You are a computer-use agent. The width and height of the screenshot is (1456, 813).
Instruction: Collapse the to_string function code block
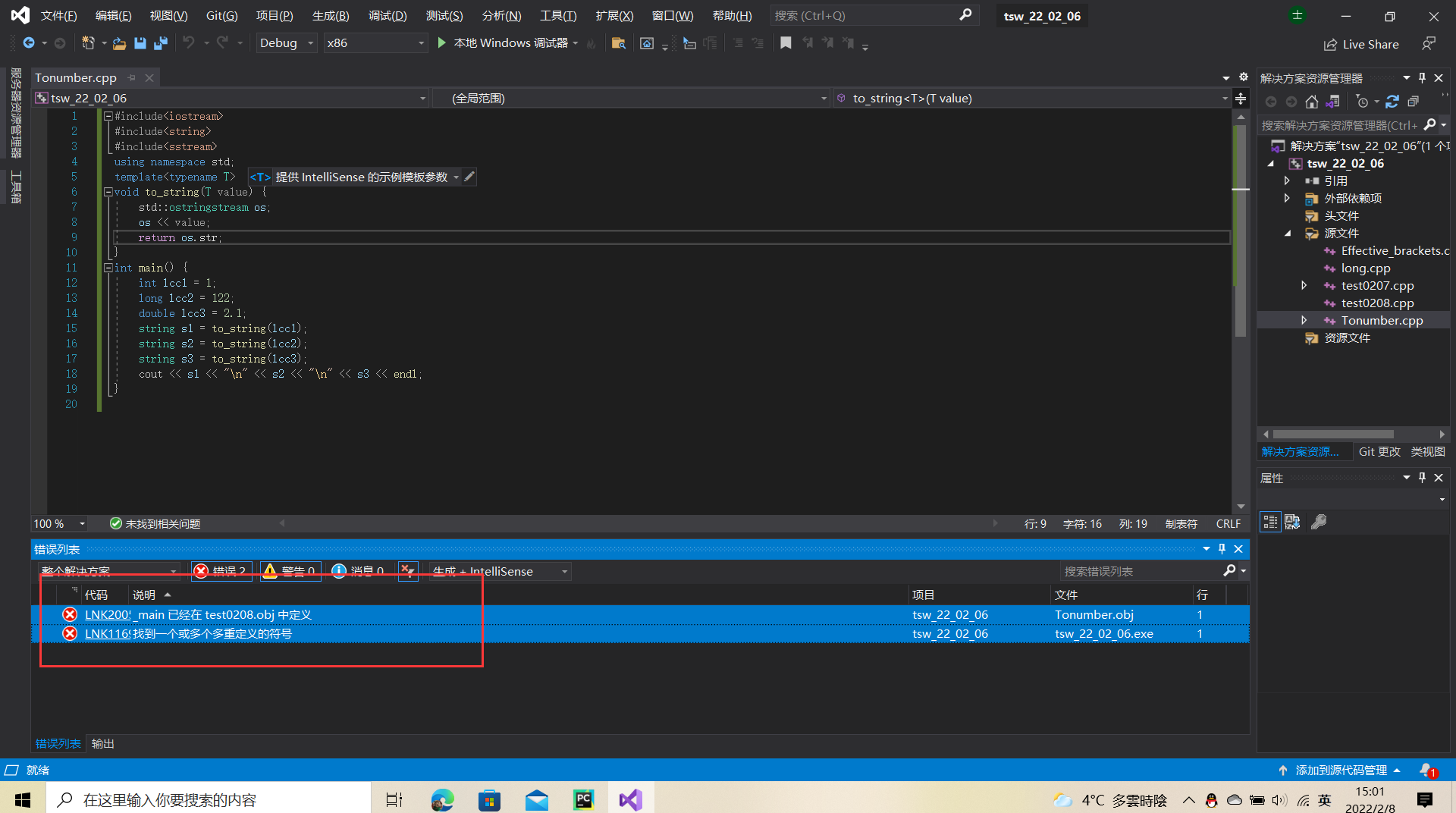tap(108, 192)
